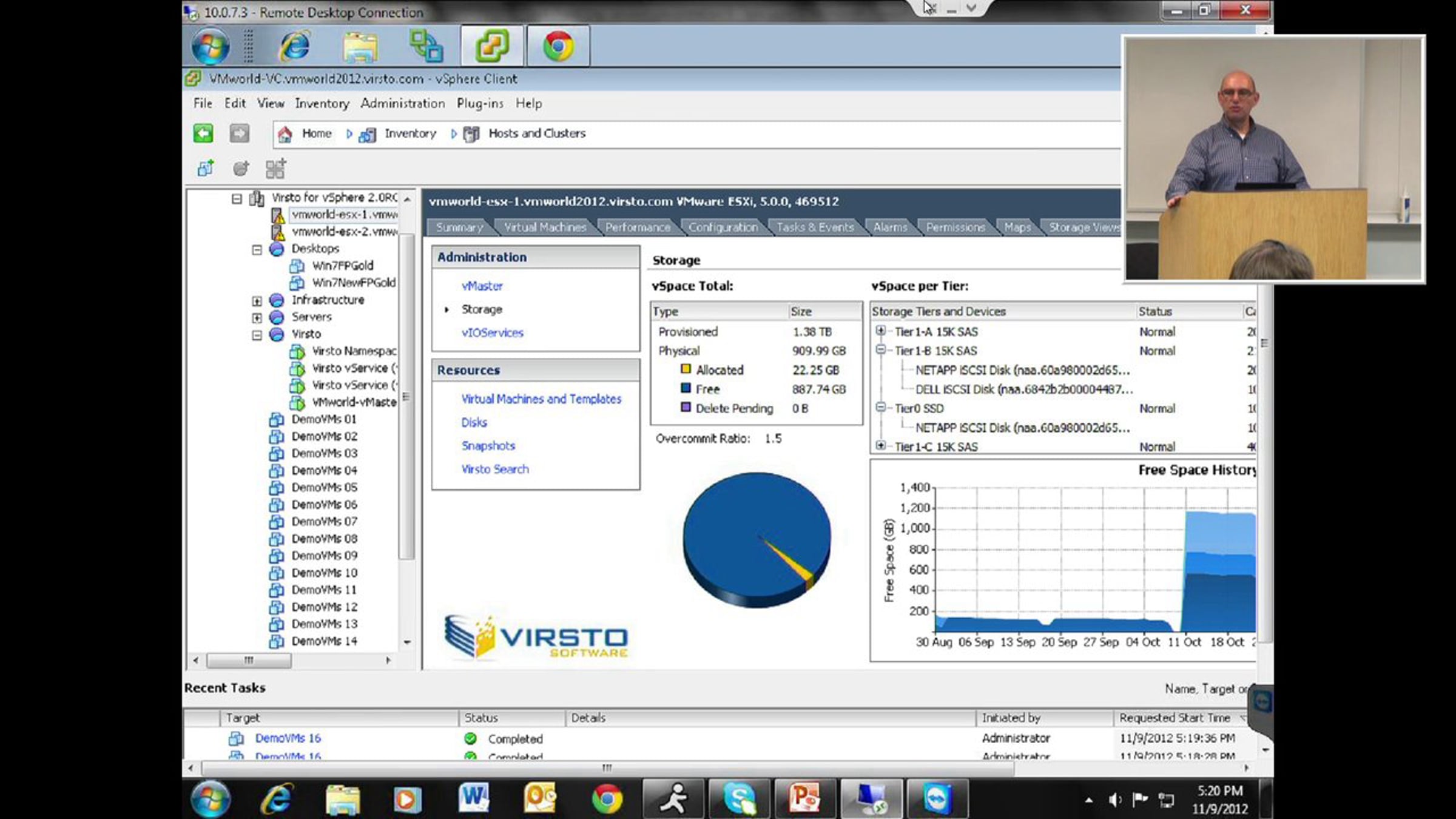Select the vmworld-esx-2 host icon
1456x819 pixels.
coord(278,232)
